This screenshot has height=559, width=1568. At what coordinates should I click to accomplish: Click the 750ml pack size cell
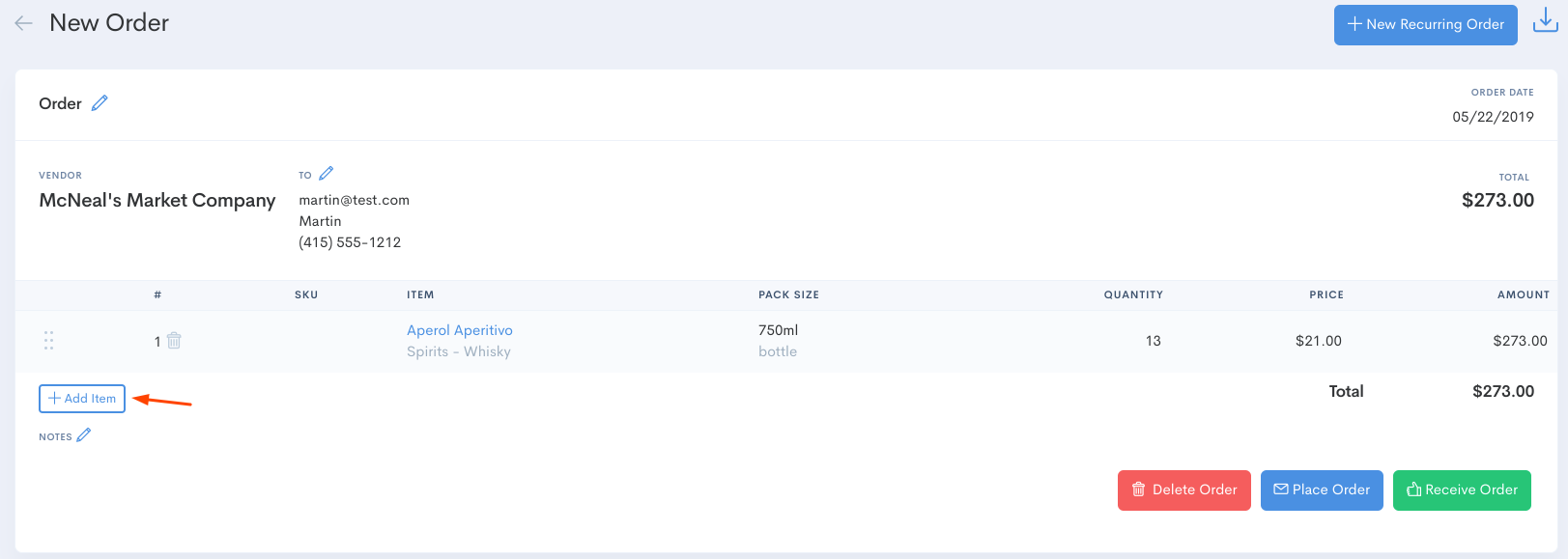pos(779,330)
